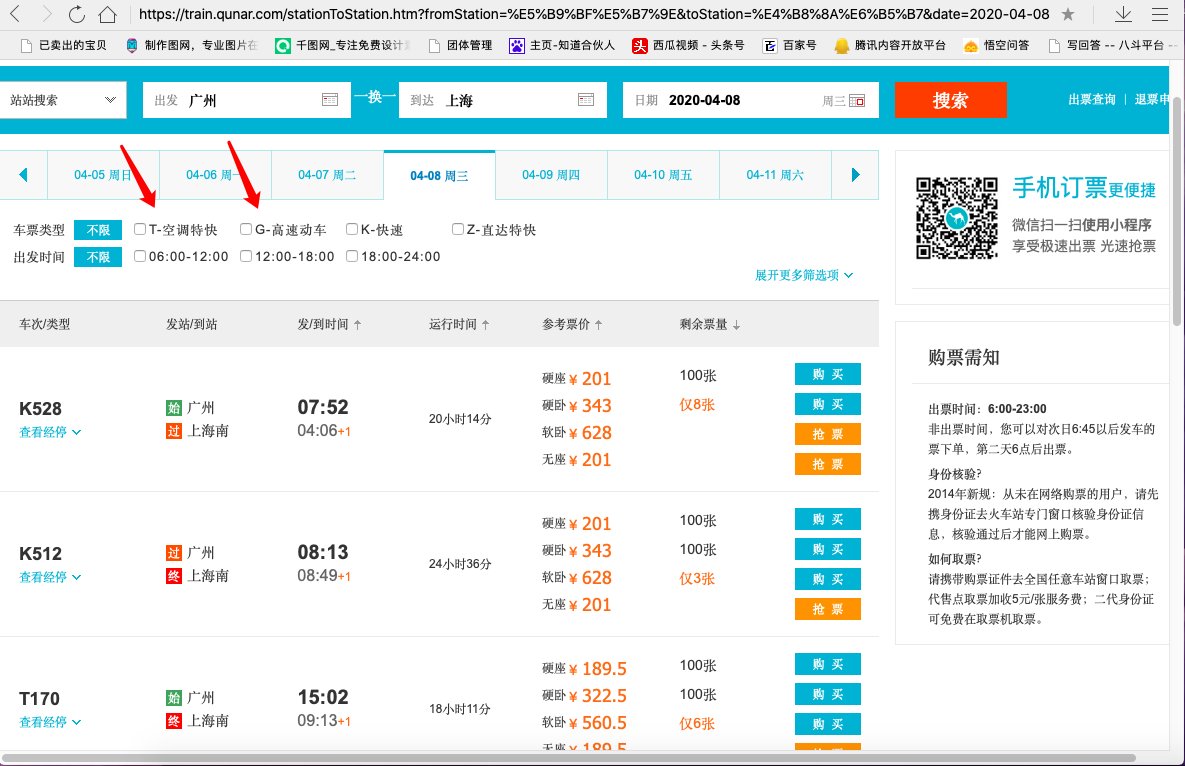Click the right arrow to see later dates
This screenshot has height=766, width=1185.
[x=855, y=174]
